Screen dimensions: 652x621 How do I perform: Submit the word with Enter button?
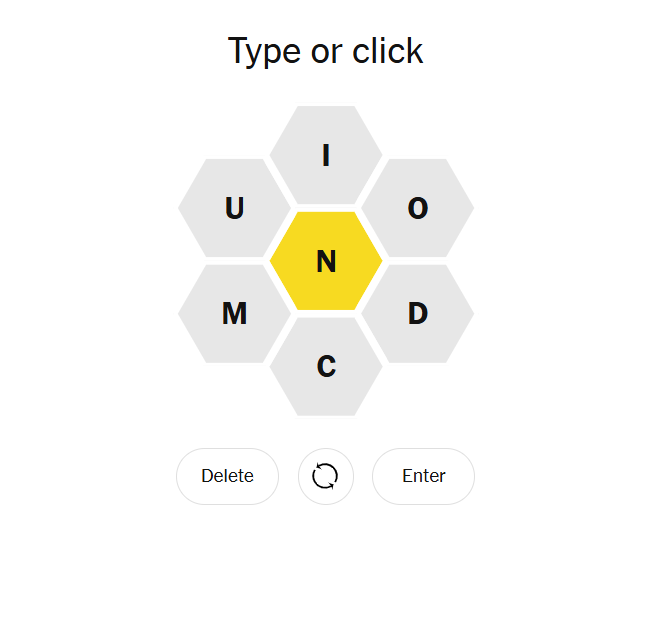point(423,476)
